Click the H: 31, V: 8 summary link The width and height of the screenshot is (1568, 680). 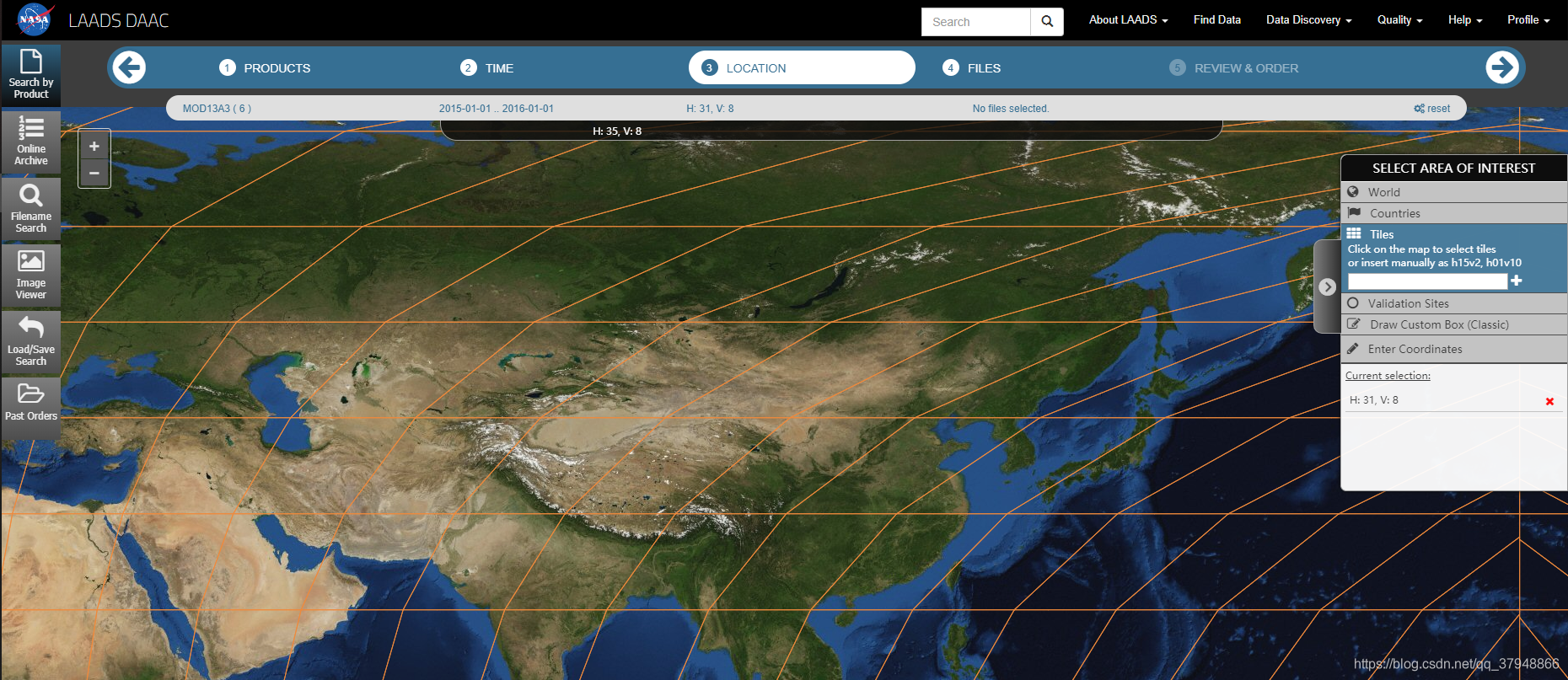click(710, 109)
